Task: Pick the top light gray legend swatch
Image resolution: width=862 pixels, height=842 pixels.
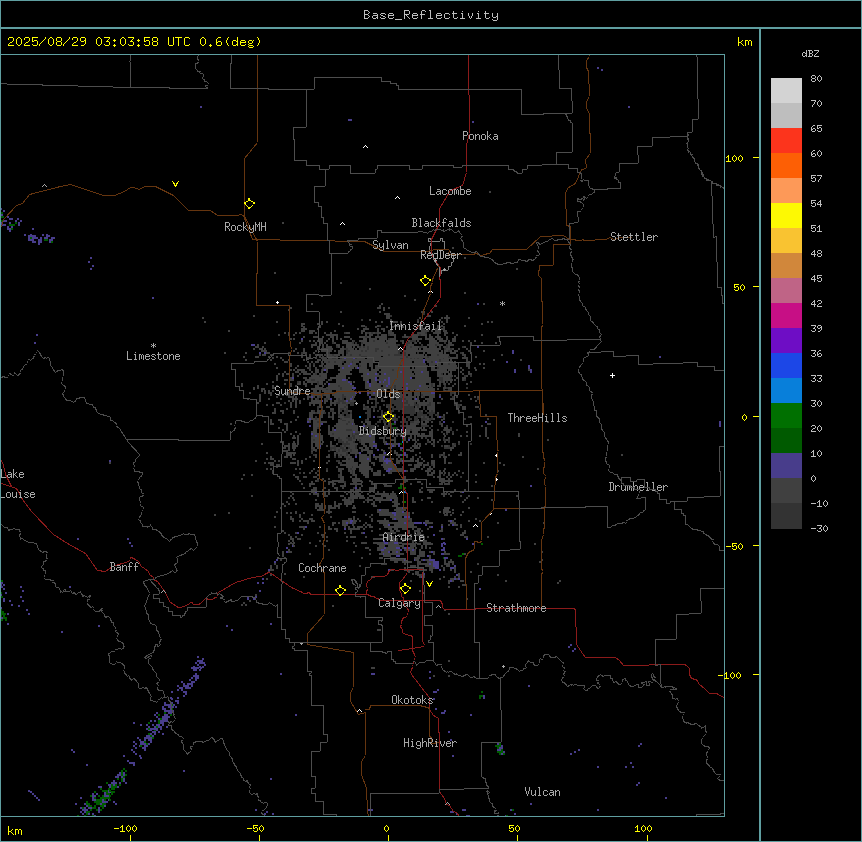Action: [x=786, y=90]
